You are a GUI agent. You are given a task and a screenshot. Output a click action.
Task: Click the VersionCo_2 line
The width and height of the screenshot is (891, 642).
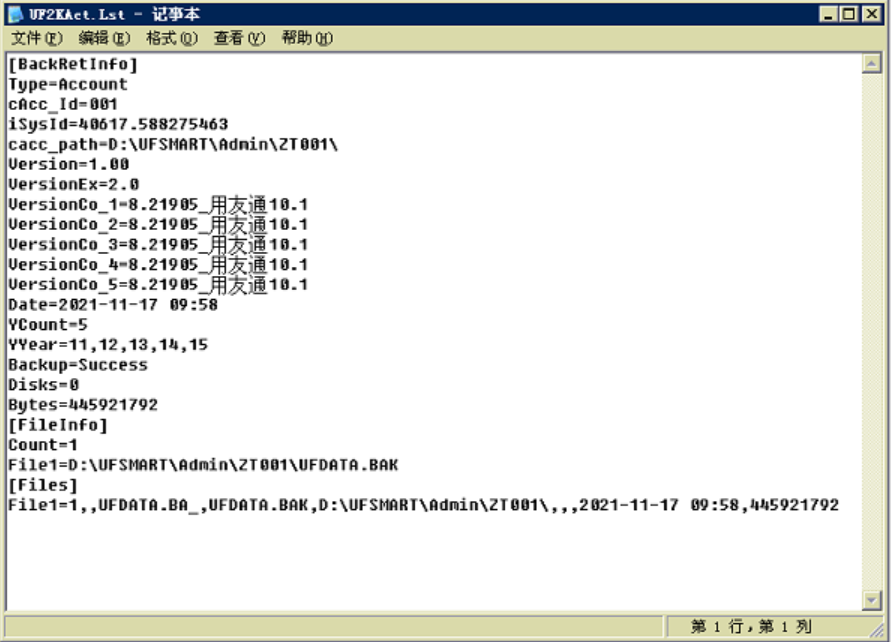click(x=158, y=224)
